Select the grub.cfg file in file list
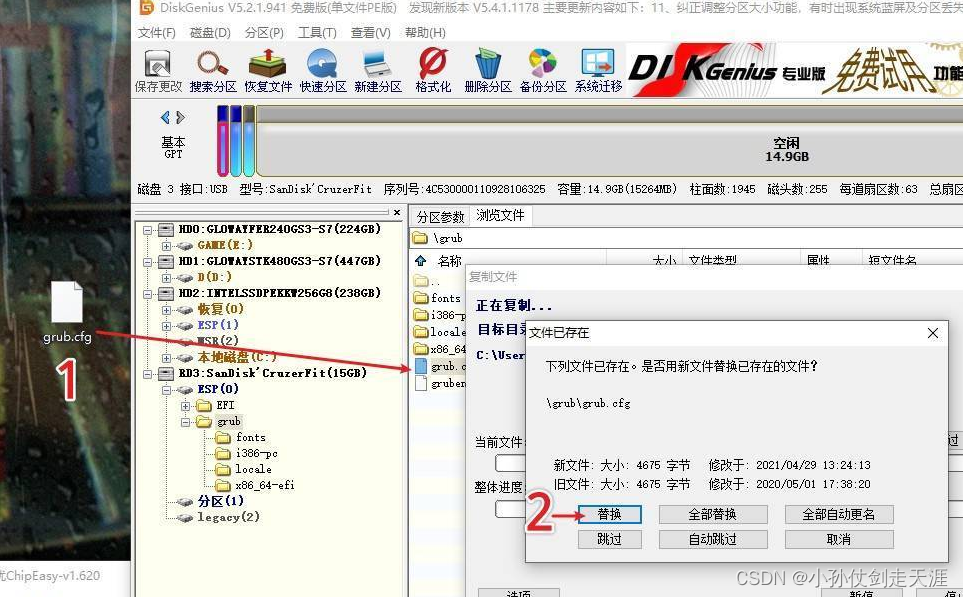Screen dimensions: 963x597 coord(440,366)
